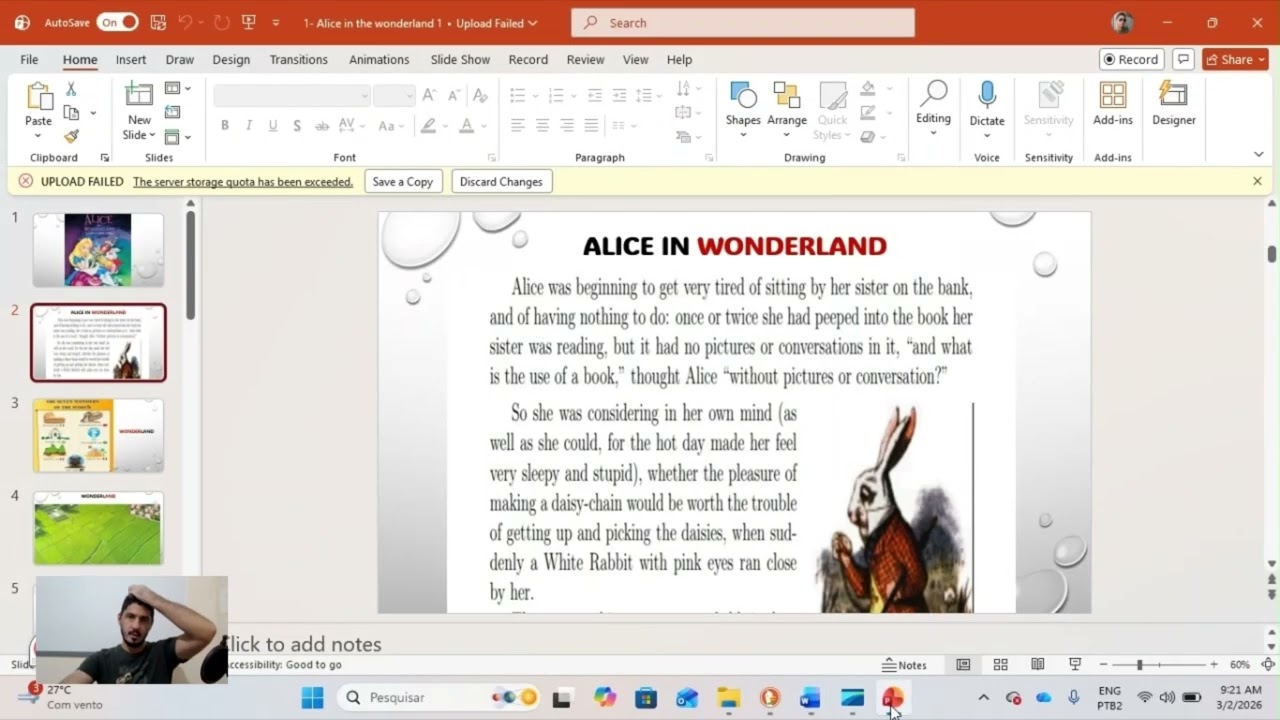Screen dimensions: 1280x720
Task: Open the font size combo box
Action: pos(394,95)
